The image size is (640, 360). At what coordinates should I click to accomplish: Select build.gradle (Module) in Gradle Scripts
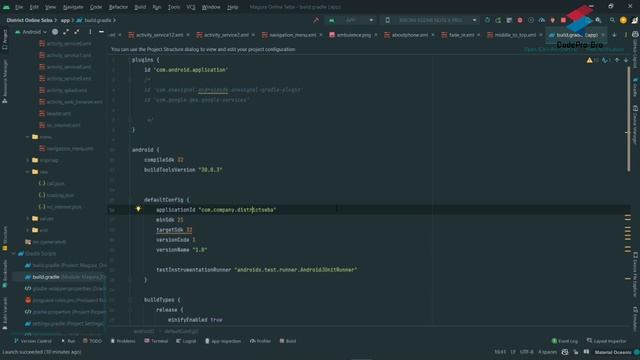point(60,277)
